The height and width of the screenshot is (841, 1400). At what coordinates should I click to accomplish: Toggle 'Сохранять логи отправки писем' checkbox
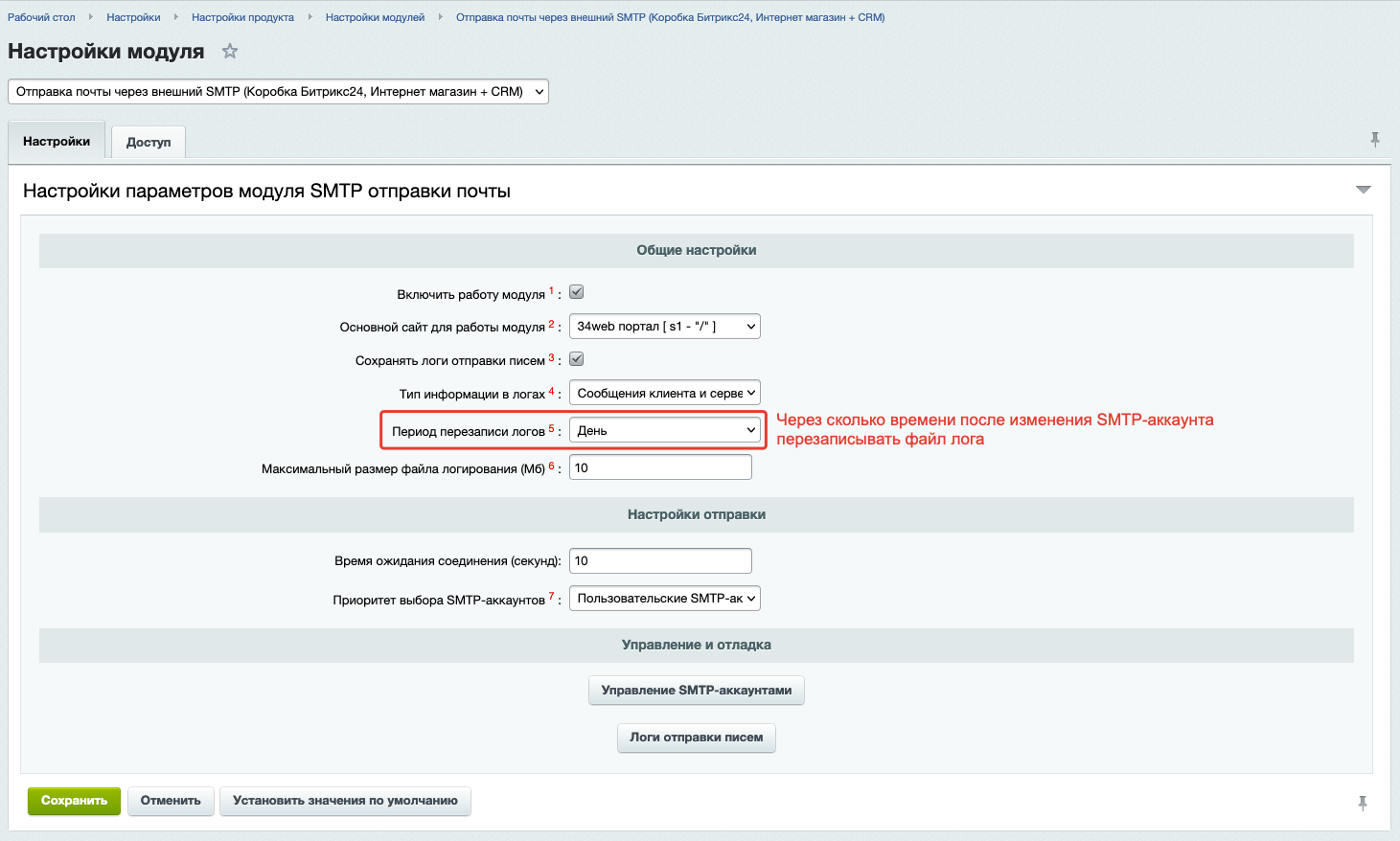pyautogui.click(x=577, y=359)
